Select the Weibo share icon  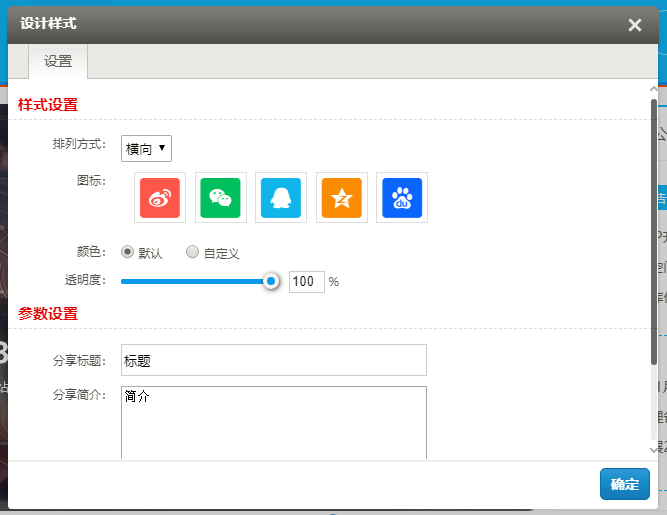point(160,198)
